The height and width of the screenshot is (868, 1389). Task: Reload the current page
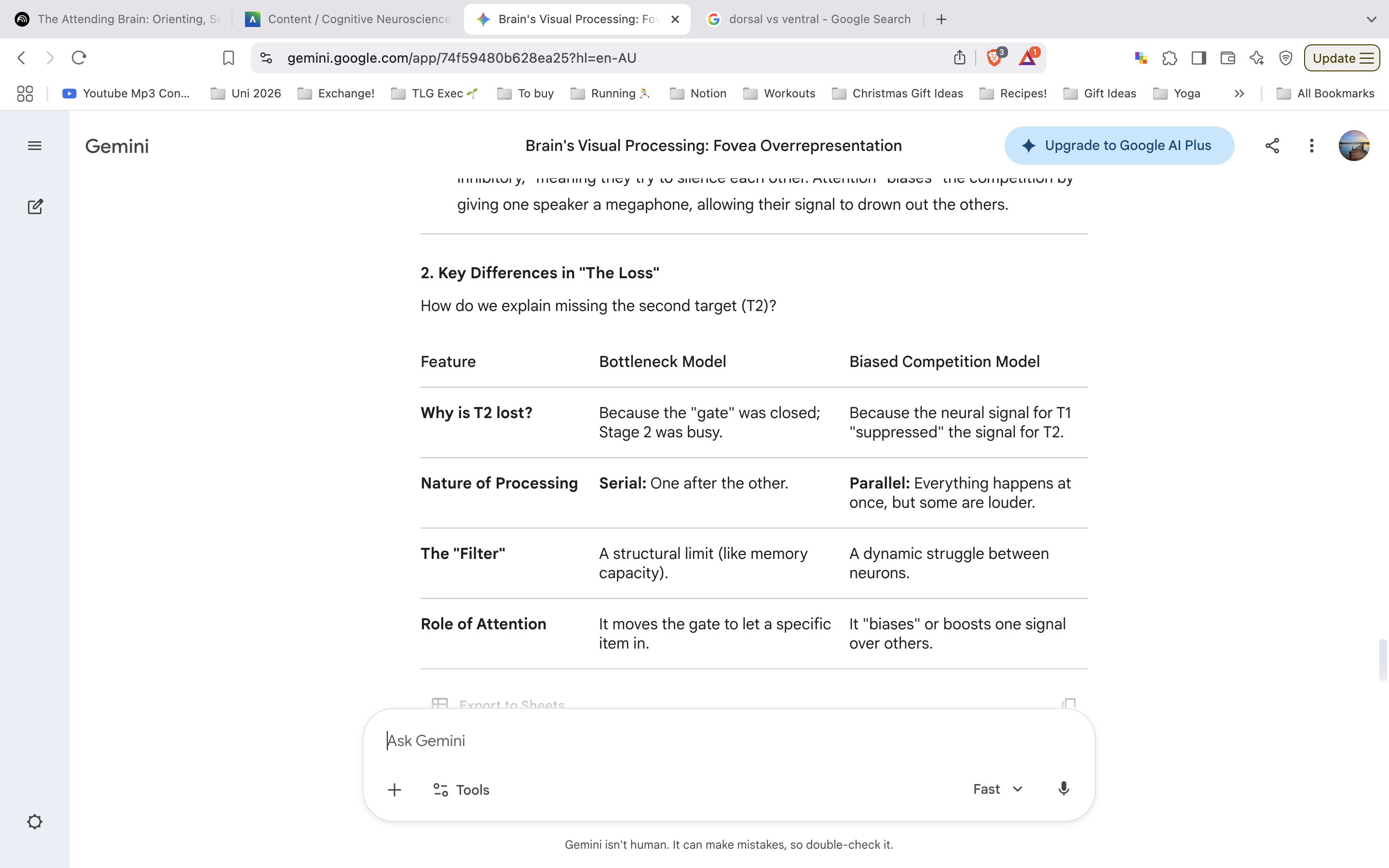[x=79, y=57]
